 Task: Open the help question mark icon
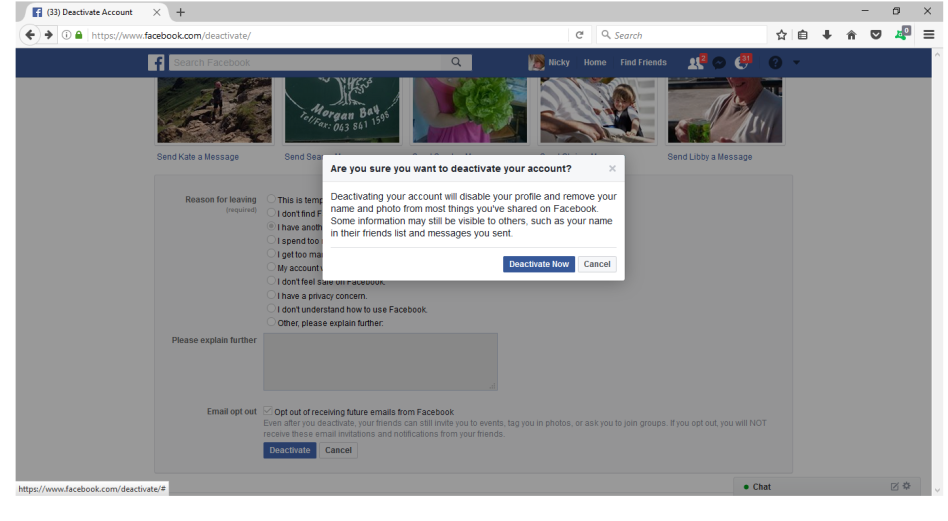pos(775,63)
